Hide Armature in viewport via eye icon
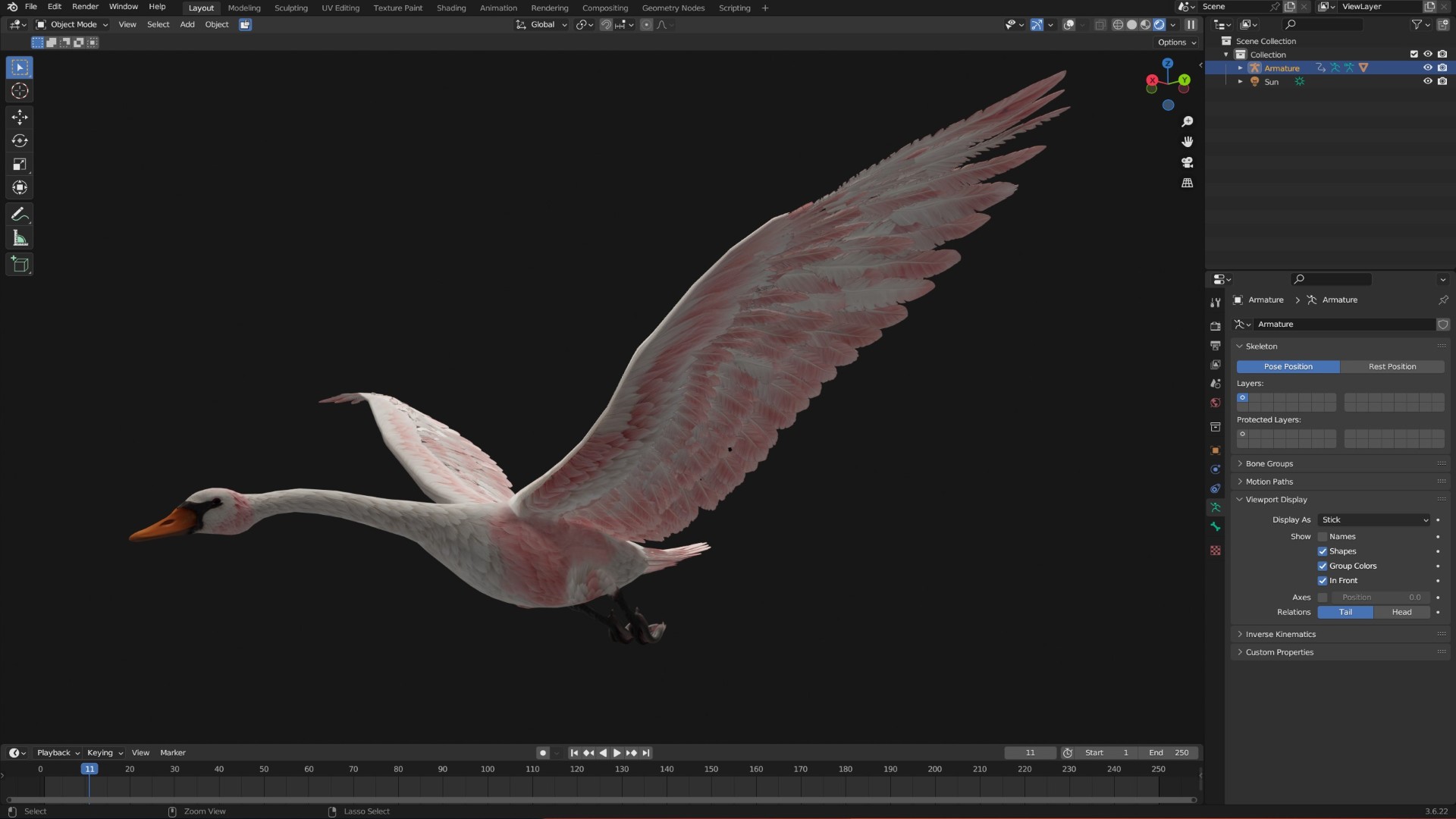The width and height of the screenshot is (1456, 819). click(x=1427, y=68)
